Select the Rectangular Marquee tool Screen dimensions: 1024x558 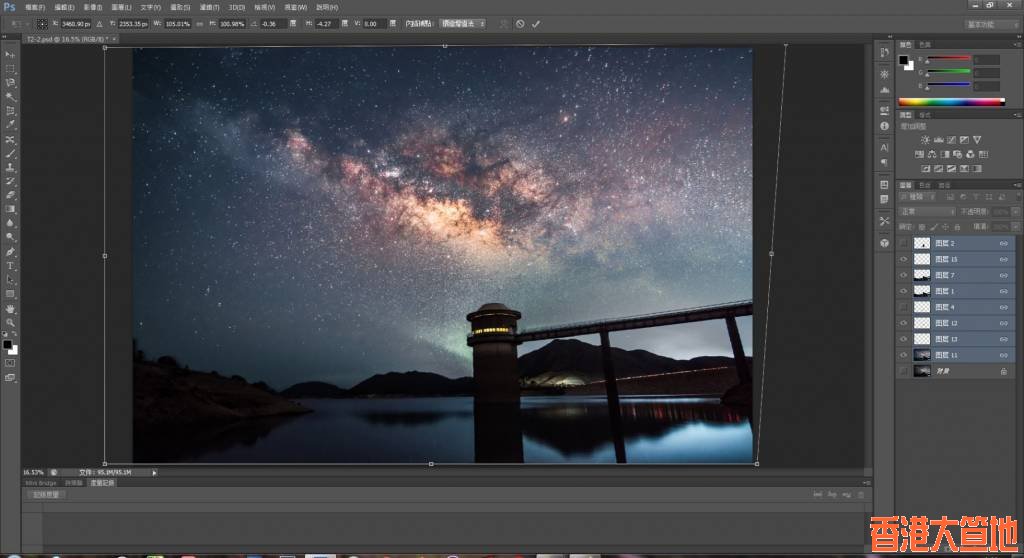tap(10, 69)
